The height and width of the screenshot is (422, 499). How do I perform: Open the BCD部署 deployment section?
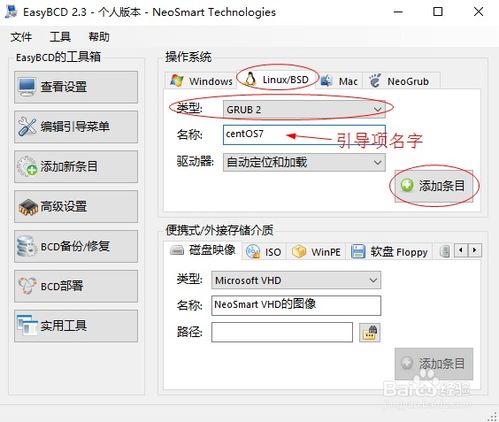tap(76, 286)
